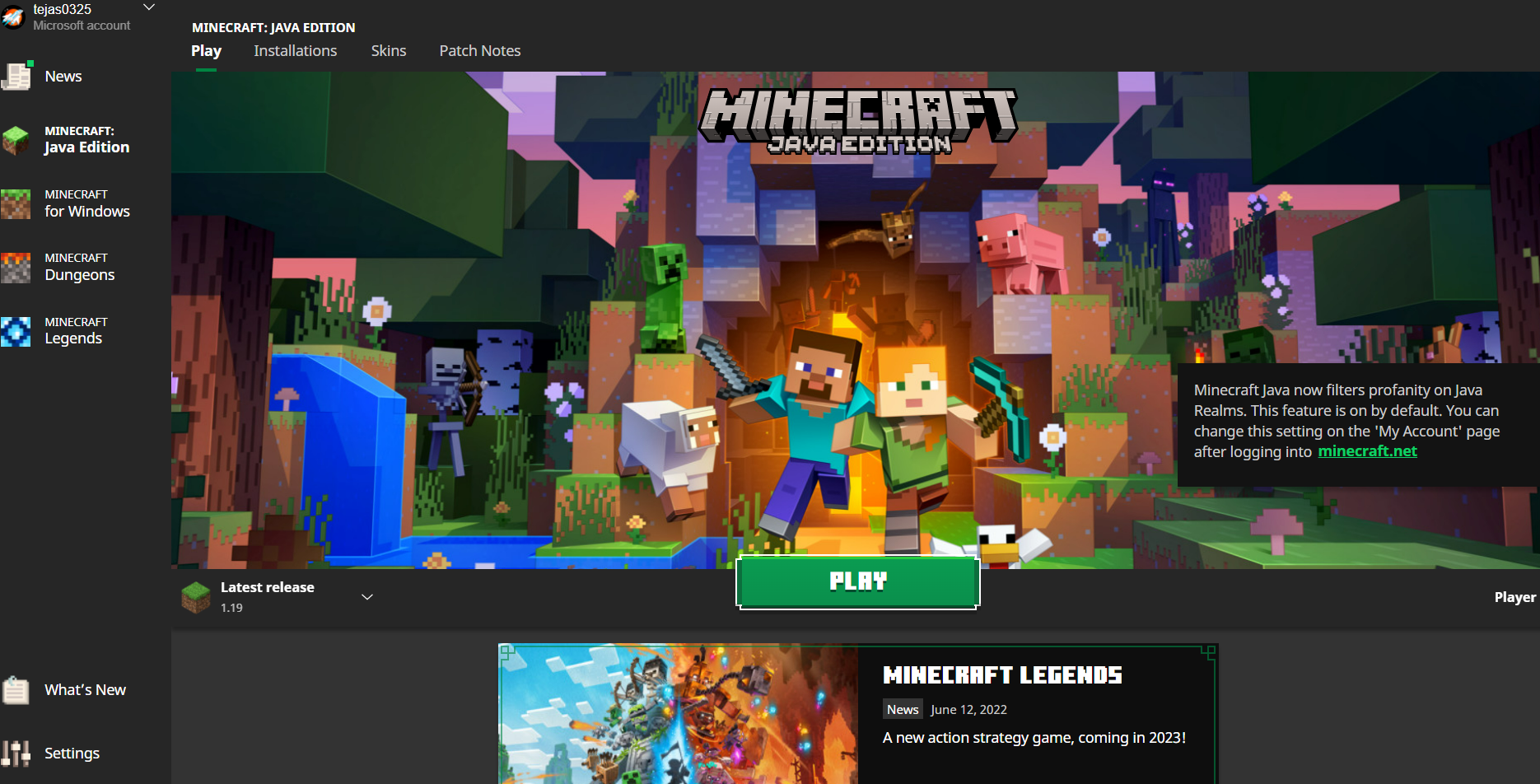Choose the Minecraft Dungeons sidebar label
The height and width of the screenshot is (784, 1540).
pyautogui.click(x=80, y=268)
